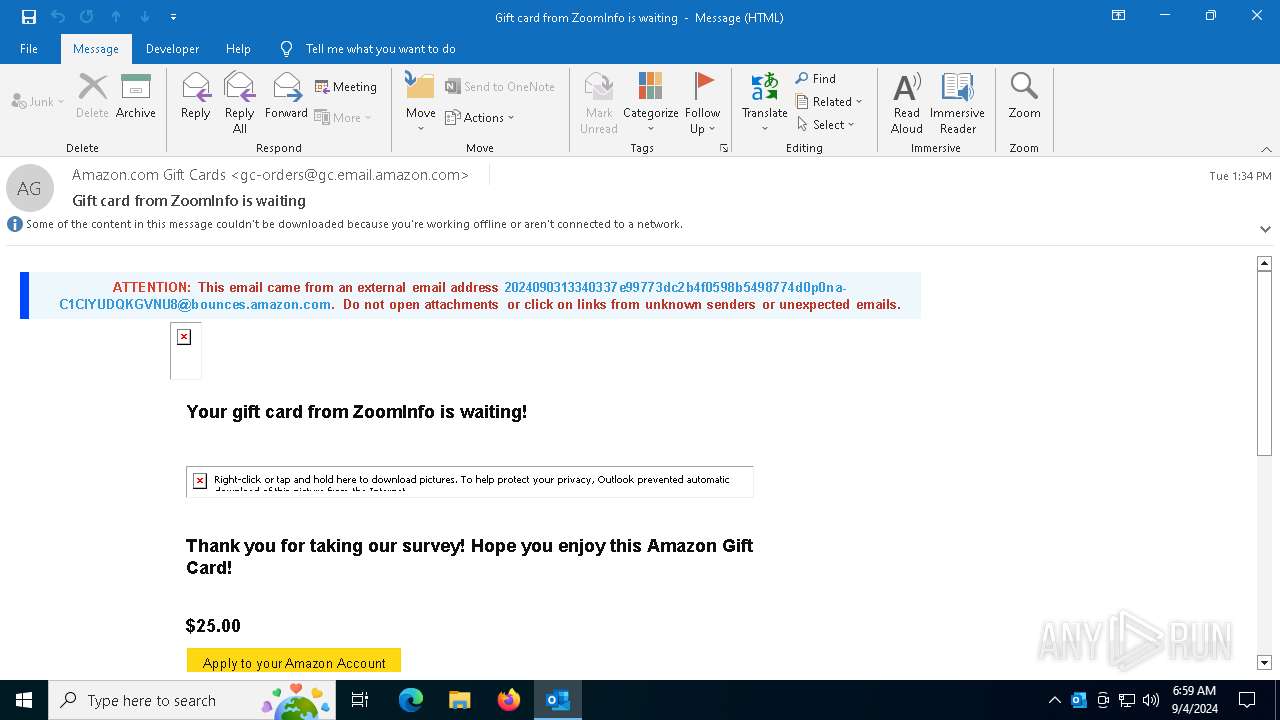
Task: Expand the message header chevron
Action: tap(1265, 229)
